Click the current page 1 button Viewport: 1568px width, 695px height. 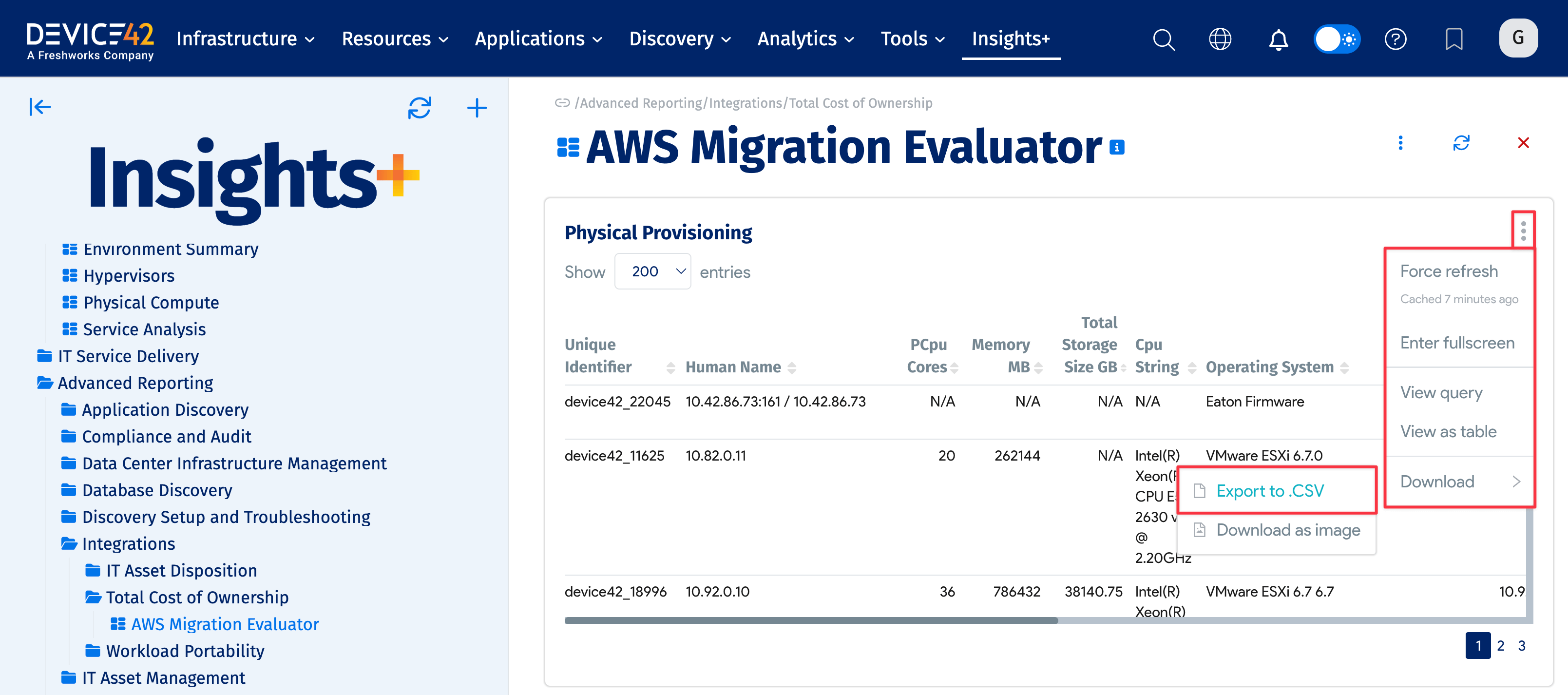tap(1477, 645)
